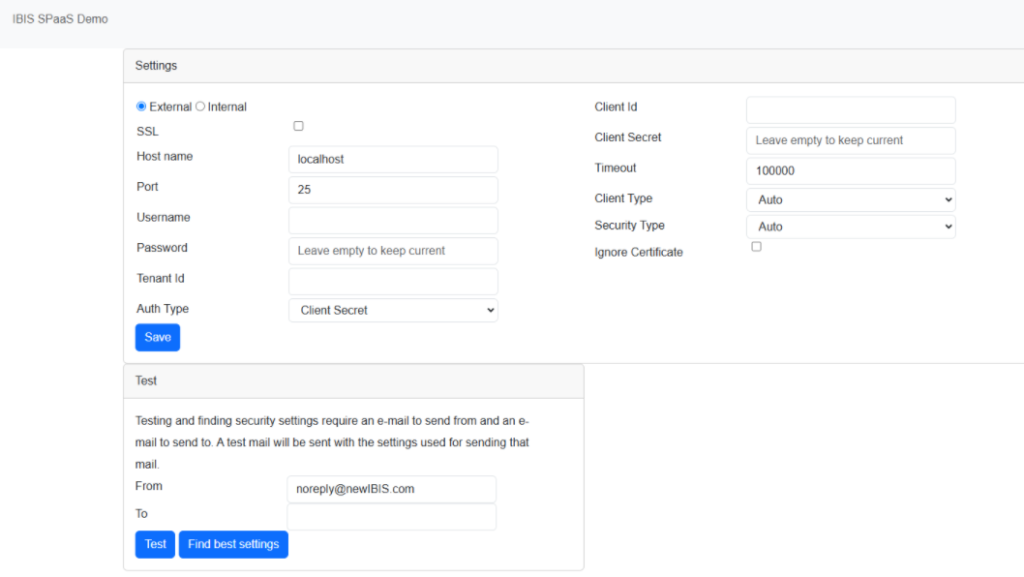
Task: Select the Client Secret field
Action: point(850,141)
